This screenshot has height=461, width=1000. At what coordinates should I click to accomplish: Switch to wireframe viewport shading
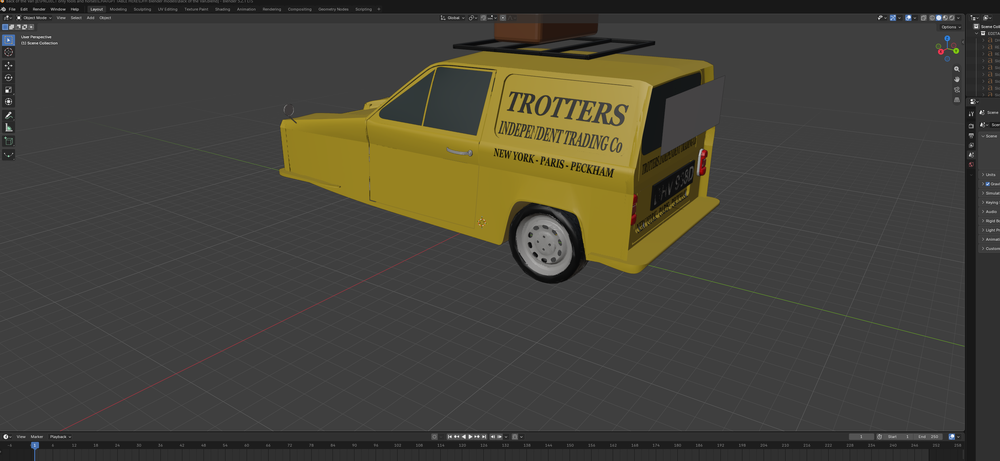click(x=932, y=18)
